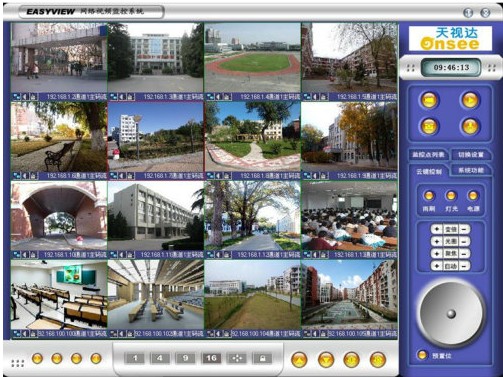The height and width of the screenshot is (377, 503).
Task: Click the play button in the right panel
Action: coord(470,100)
